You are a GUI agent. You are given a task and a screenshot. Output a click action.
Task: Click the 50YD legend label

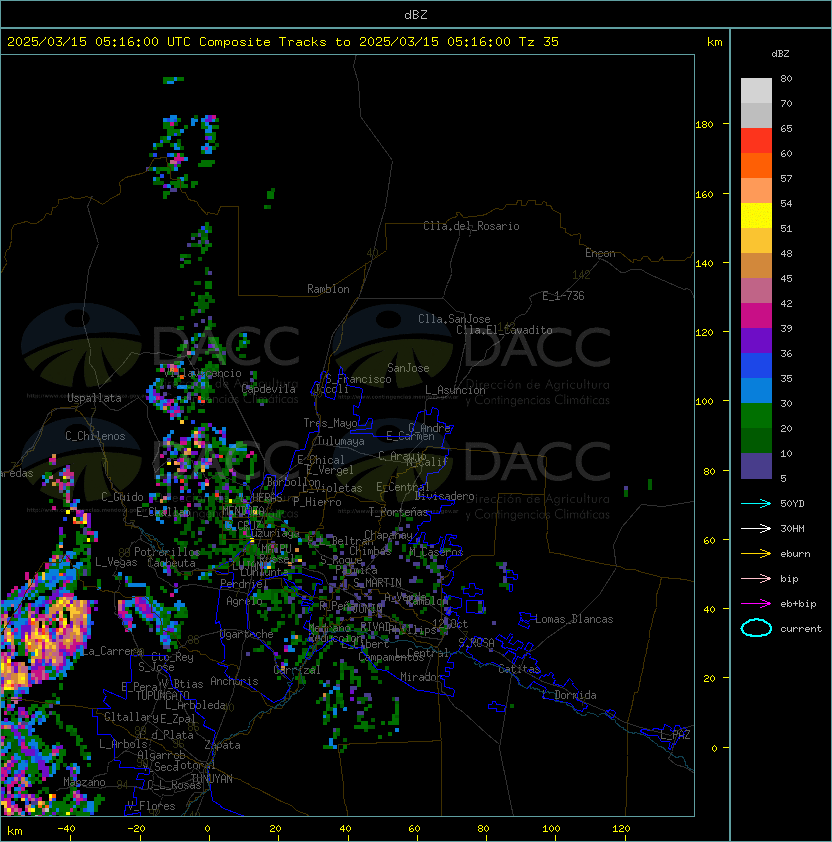pos(792,504)
